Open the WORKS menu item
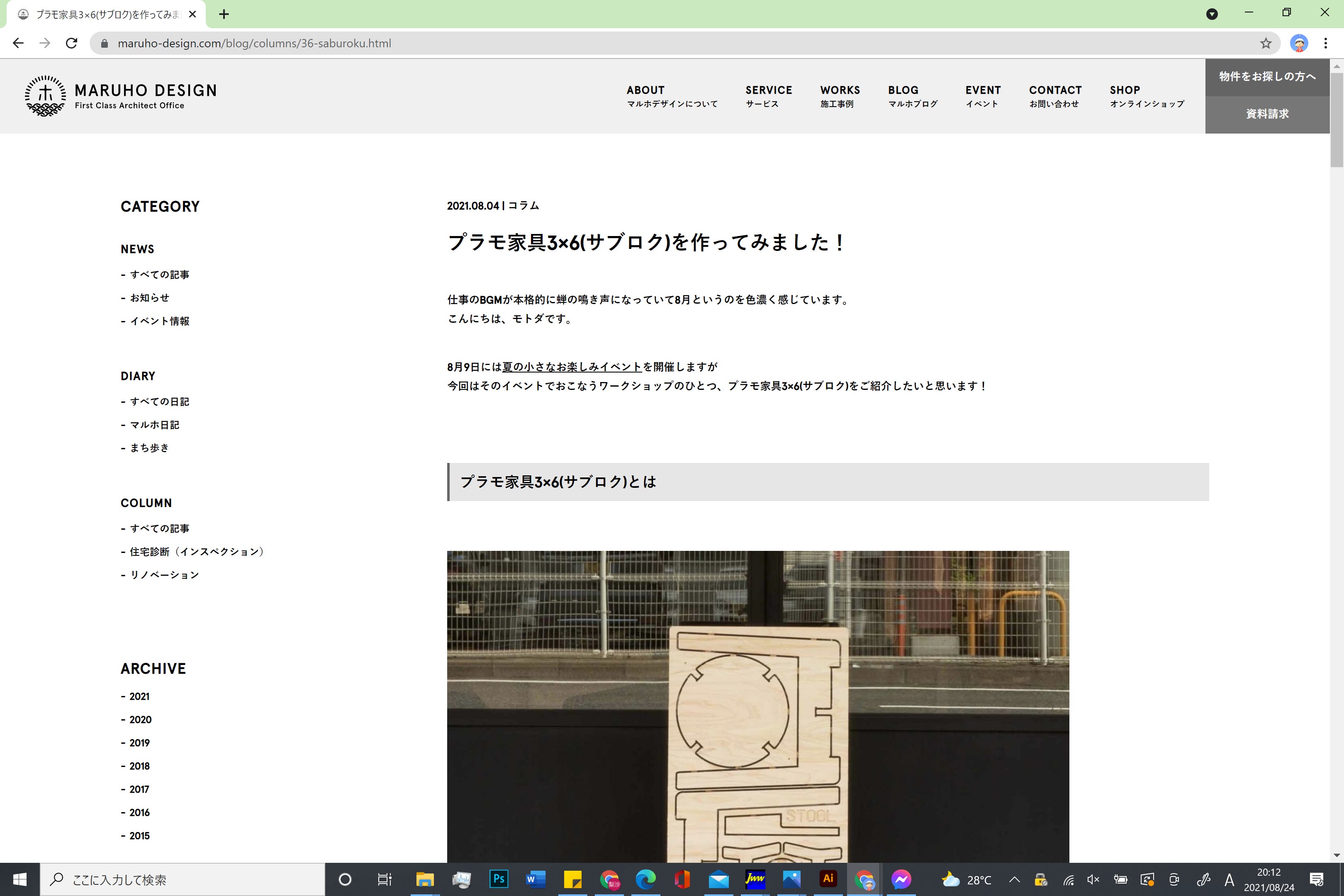Viewport: 1344px width, 896px height. [840, 96]
